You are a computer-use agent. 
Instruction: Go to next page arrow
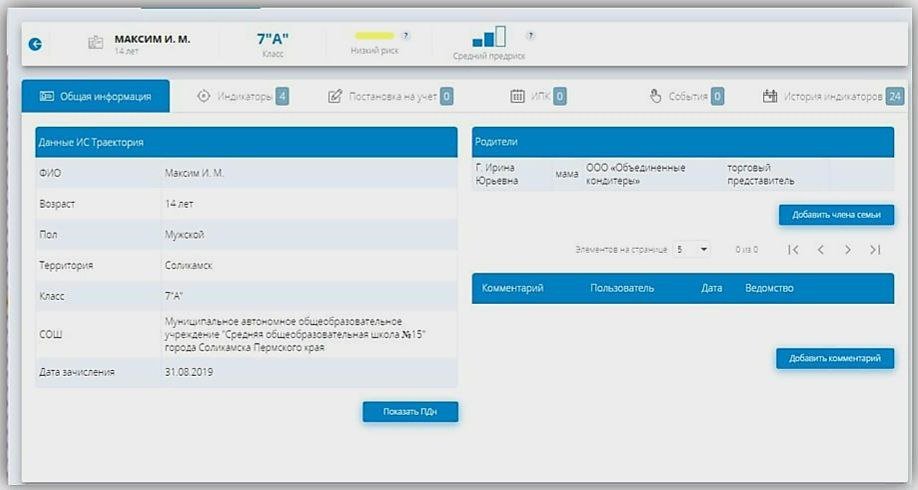[848, 249]
